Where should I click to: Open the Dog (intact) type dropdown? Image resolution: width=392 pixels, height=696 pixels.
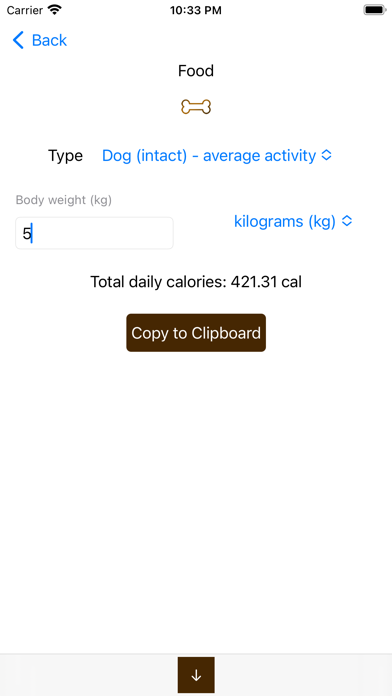point(217,155)
